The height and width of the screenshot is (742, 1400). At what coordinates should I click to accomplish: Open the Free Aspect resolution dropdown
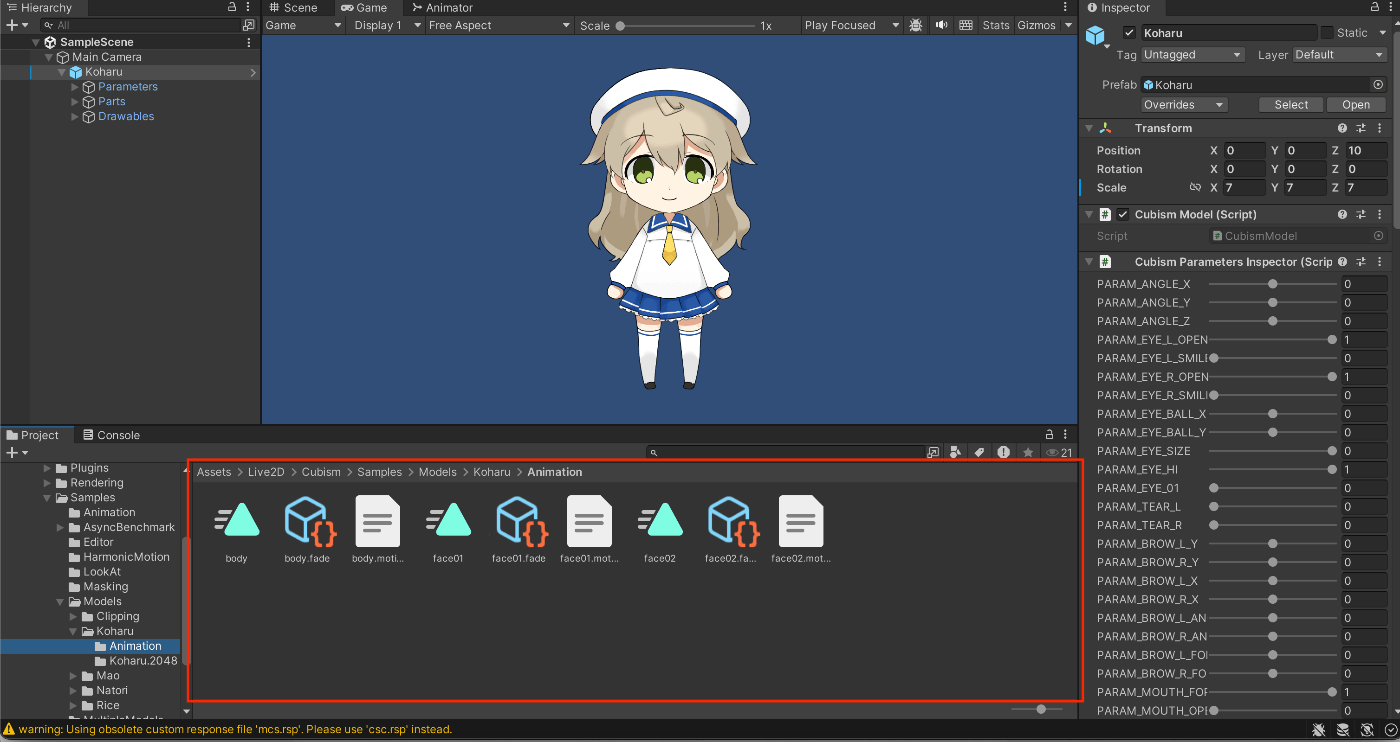[x=499, y=25]
